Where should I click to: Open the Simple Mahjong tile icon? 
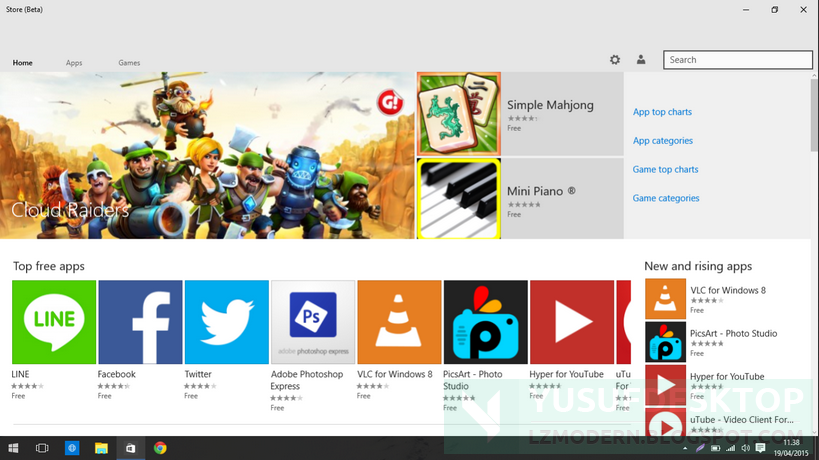pyautogui.click(x=459, y=114)
